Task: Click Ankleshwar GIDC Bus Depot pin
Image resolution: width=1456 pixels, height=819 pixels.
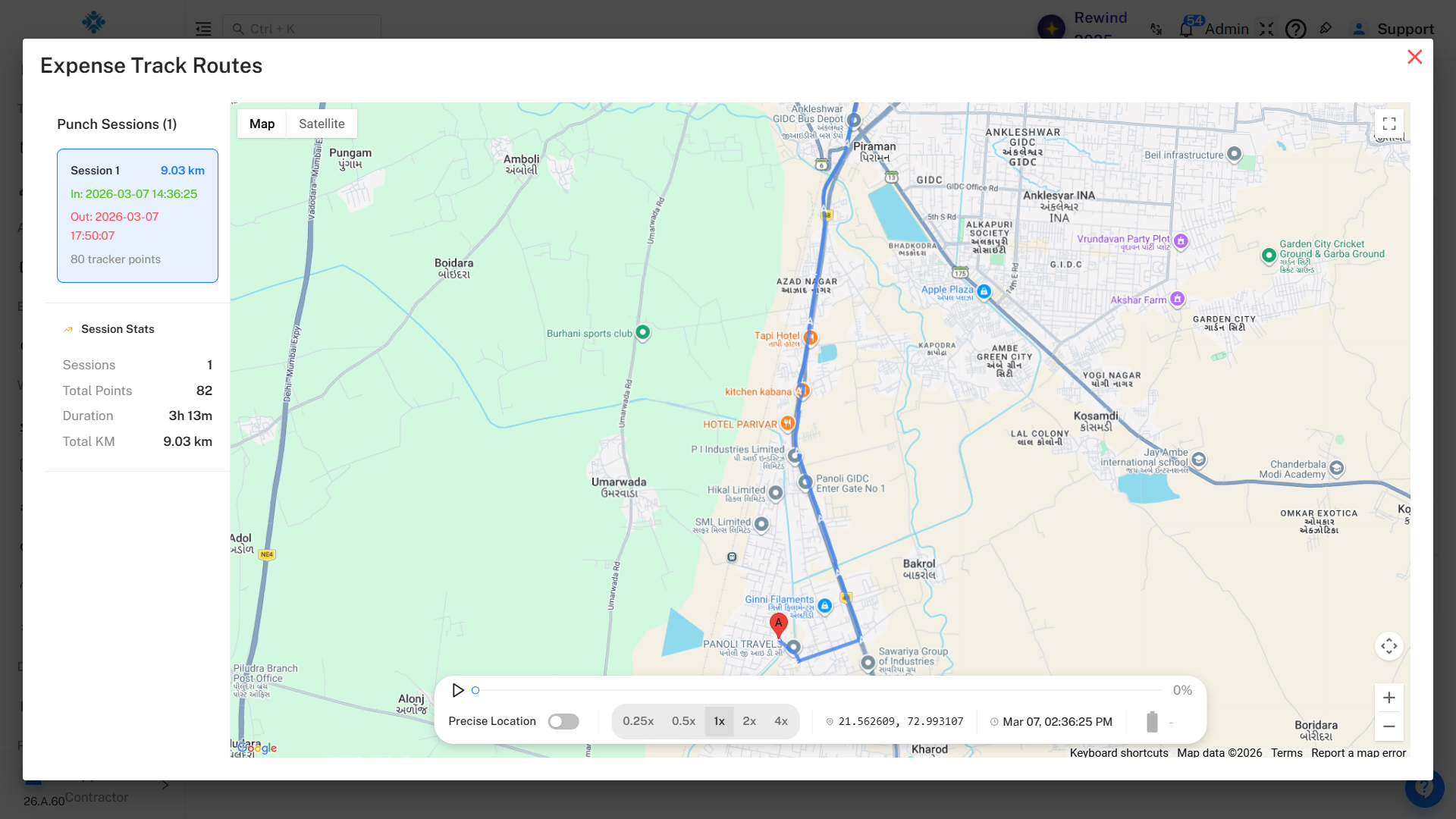Action: pyautogui.click(x=854, y=120)
